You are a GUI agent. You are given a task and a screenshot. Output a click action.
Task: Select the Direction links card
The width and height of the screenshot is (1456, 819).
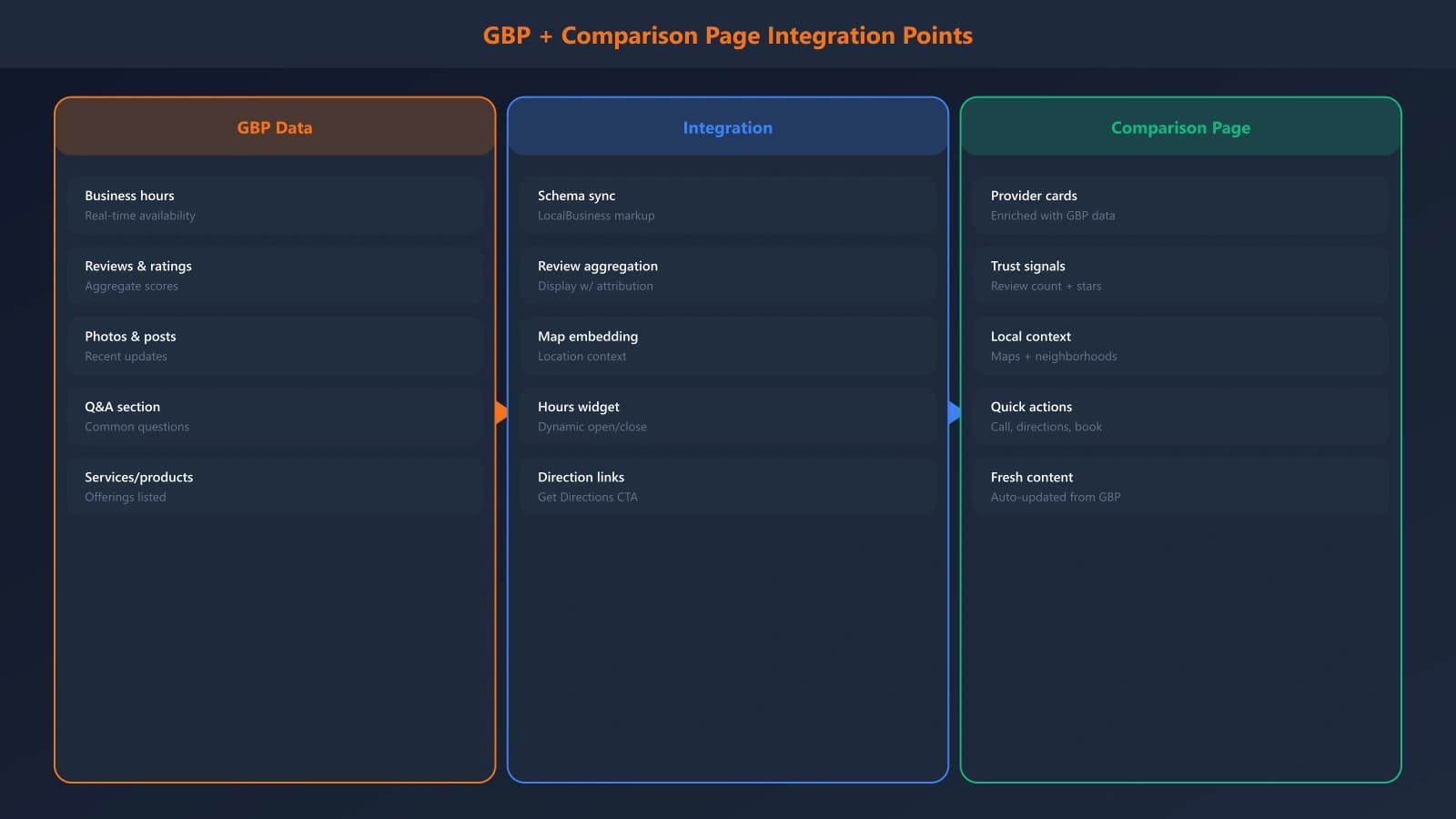tap(727, 486)
